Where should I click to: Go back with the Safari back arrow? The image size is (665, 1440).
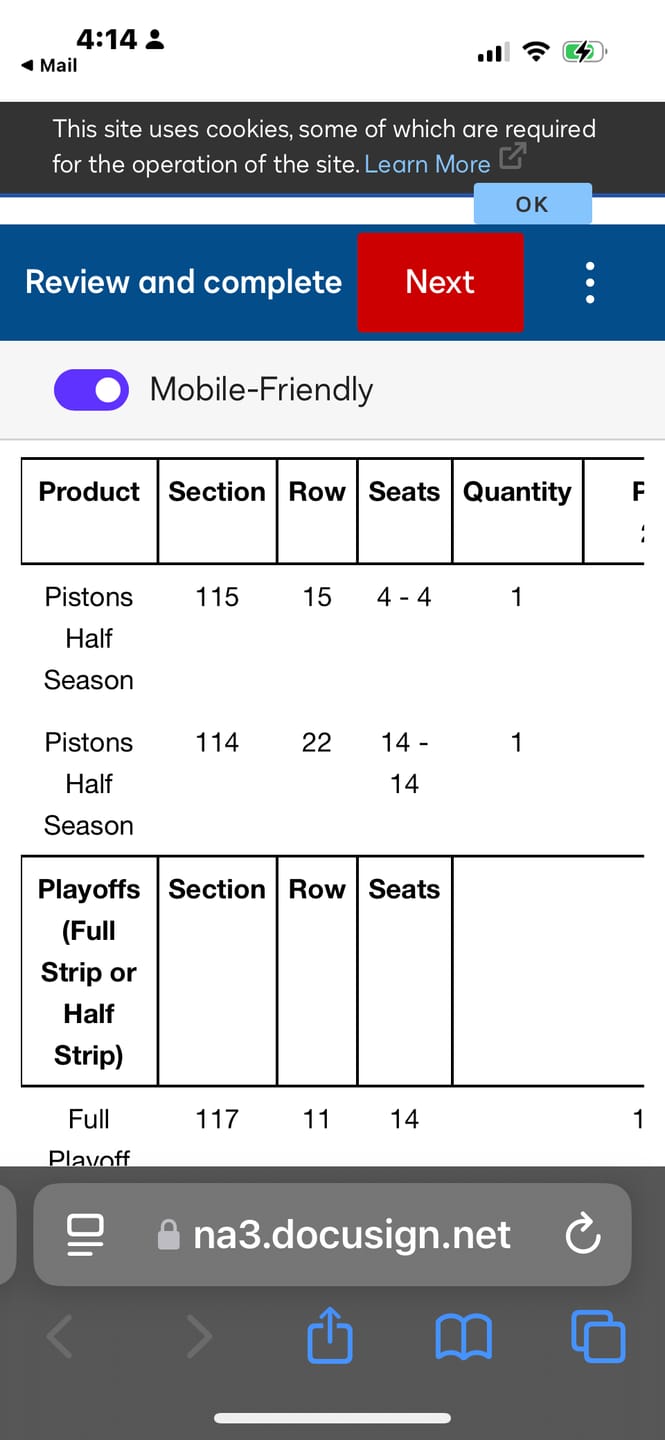[60, 1337]
